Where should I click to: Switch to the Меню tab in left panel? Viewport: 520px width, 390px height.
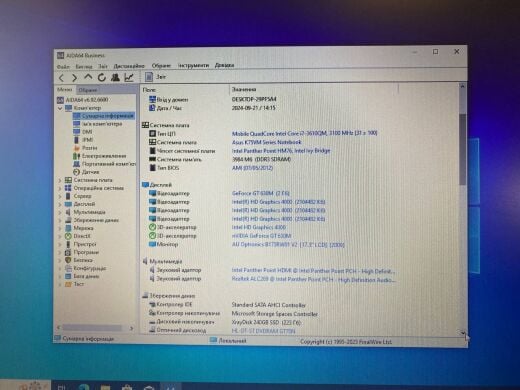65,89
